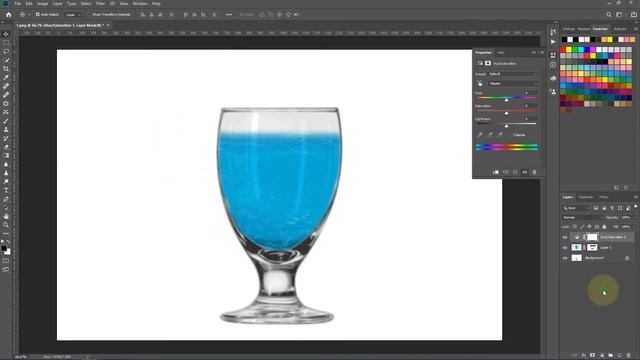
Task: Switch to the Paths tab
Action: coord(604,197)
